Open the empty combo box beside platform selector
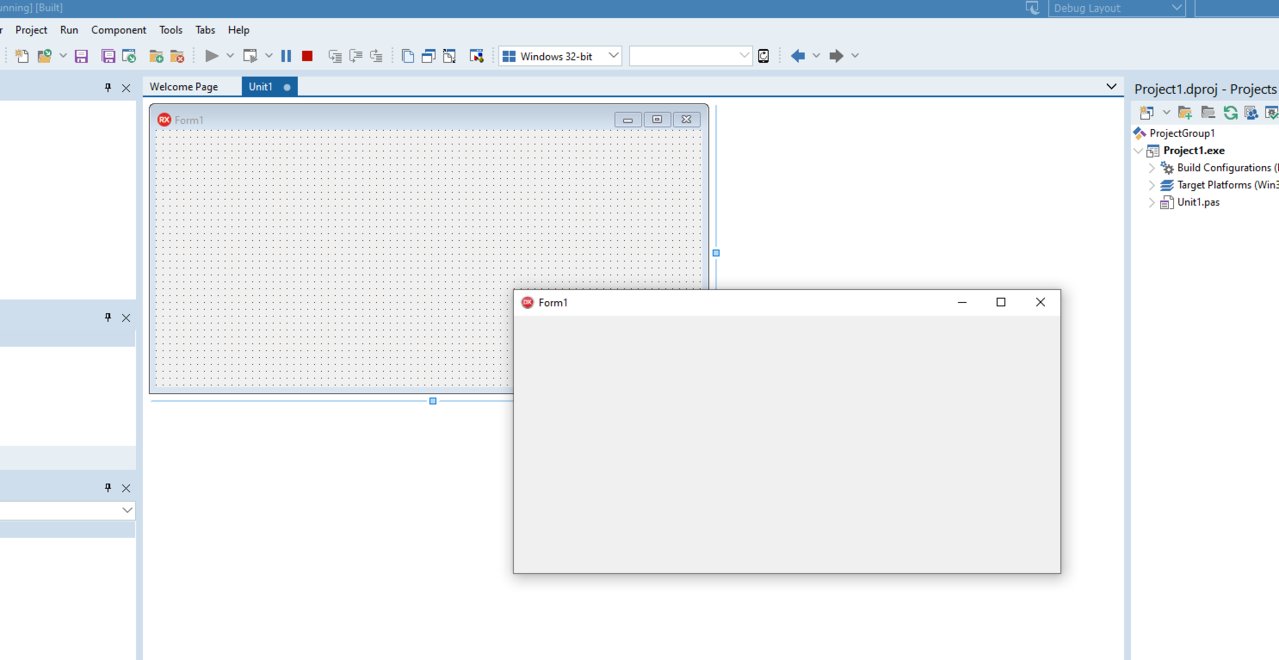 click(690, 56)
